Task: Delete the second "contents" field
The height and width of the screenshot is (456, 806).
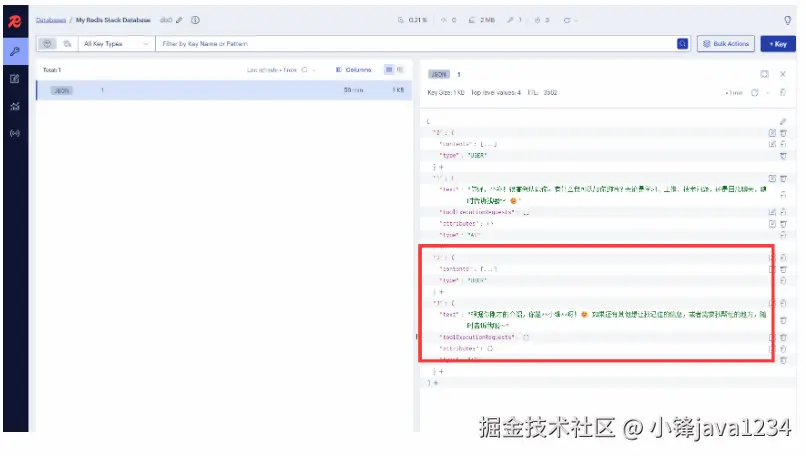Action: pyautogui.click(x=783, y=269)
